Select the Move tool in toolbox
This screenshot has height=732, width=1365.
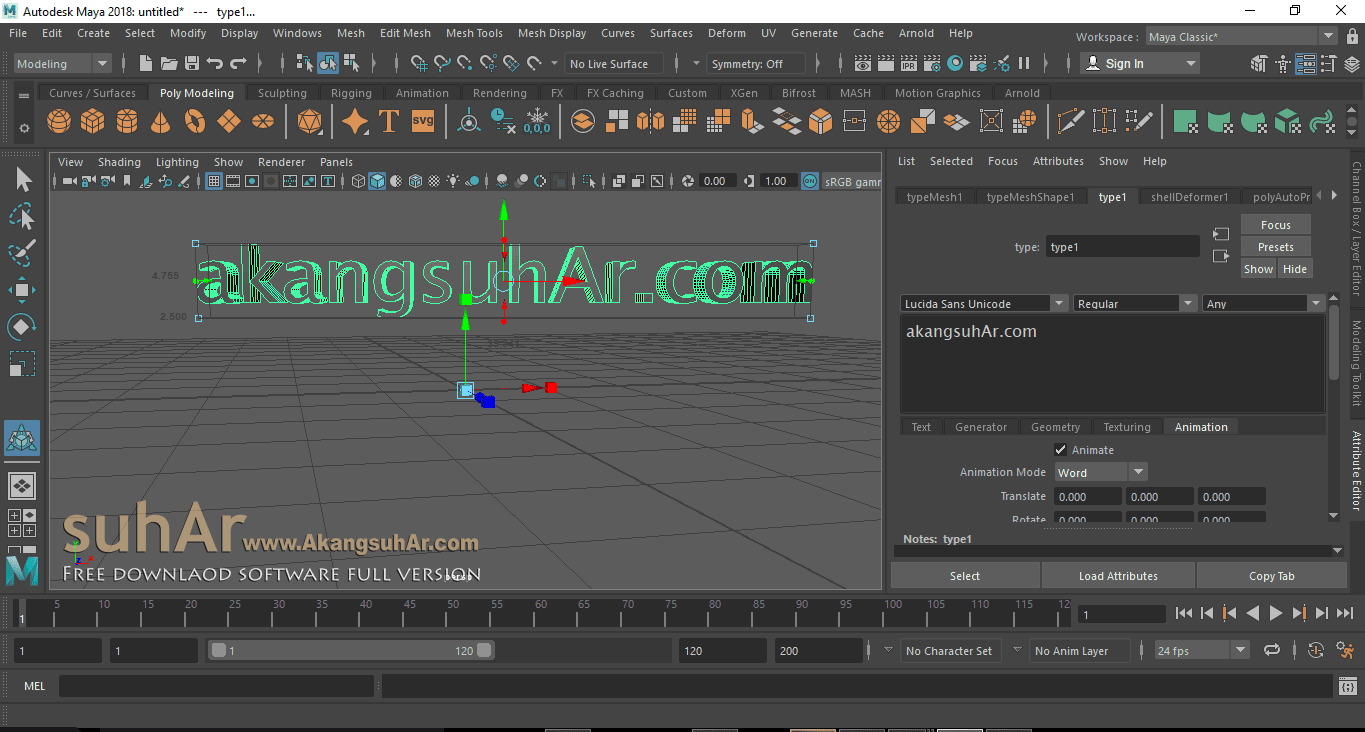tap(22, 291)
